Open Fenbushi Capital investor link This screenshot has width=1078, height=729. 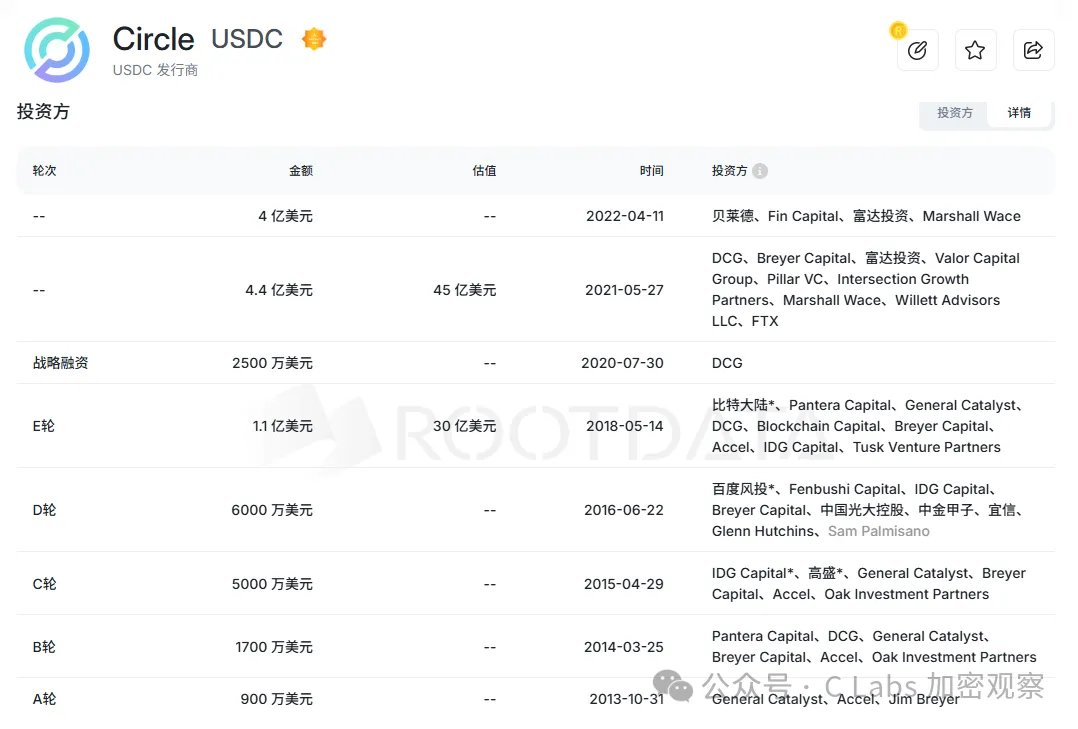pos(845,489)
